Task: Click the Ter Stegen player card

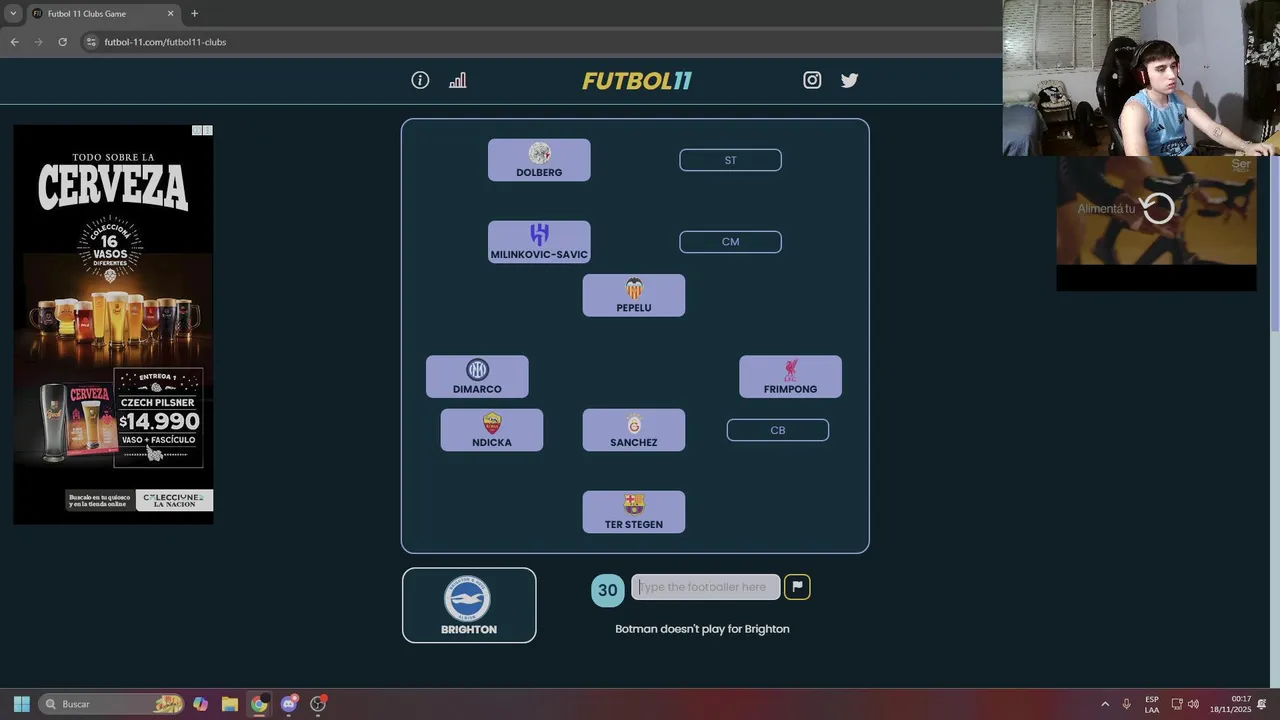Action: tap(634, 512)
